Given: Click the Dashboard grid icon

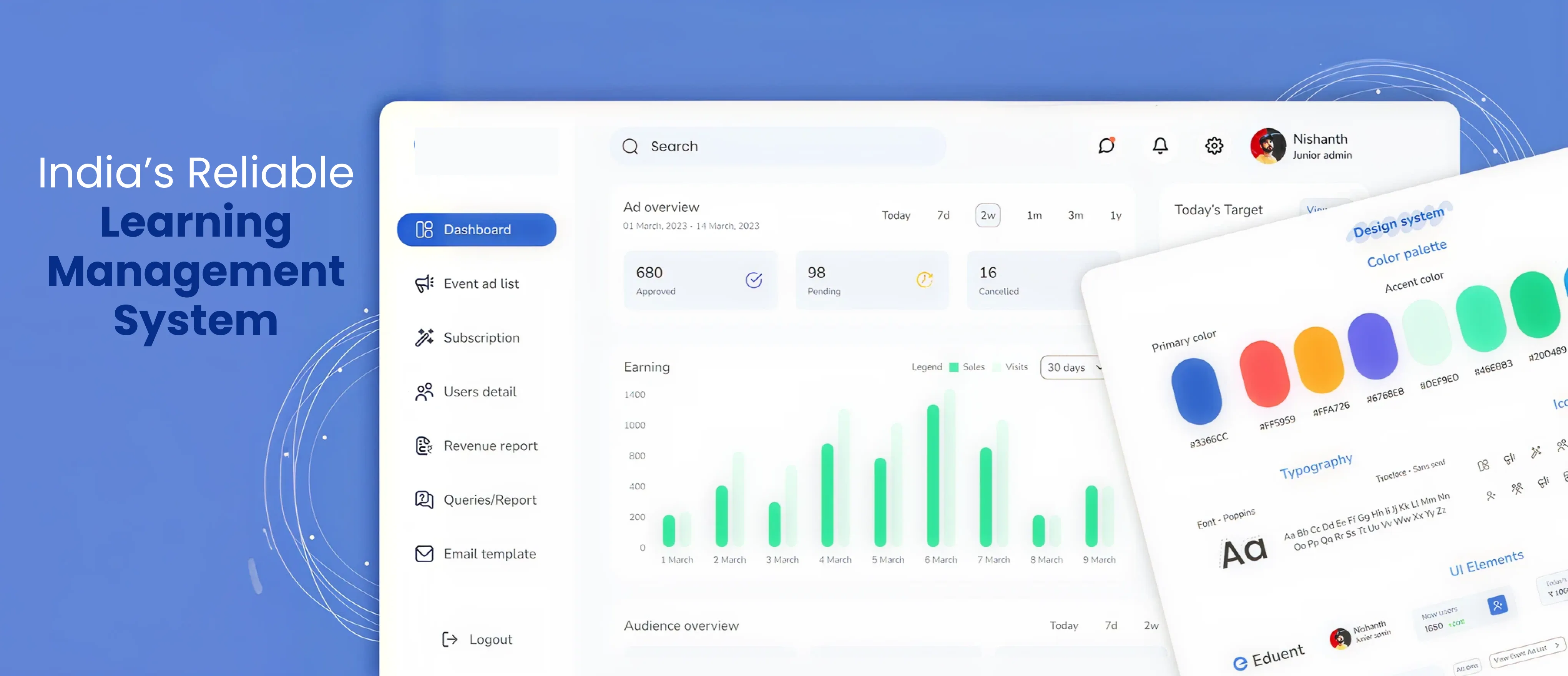Looking at the screenshot, I should (x=424, y=229).
